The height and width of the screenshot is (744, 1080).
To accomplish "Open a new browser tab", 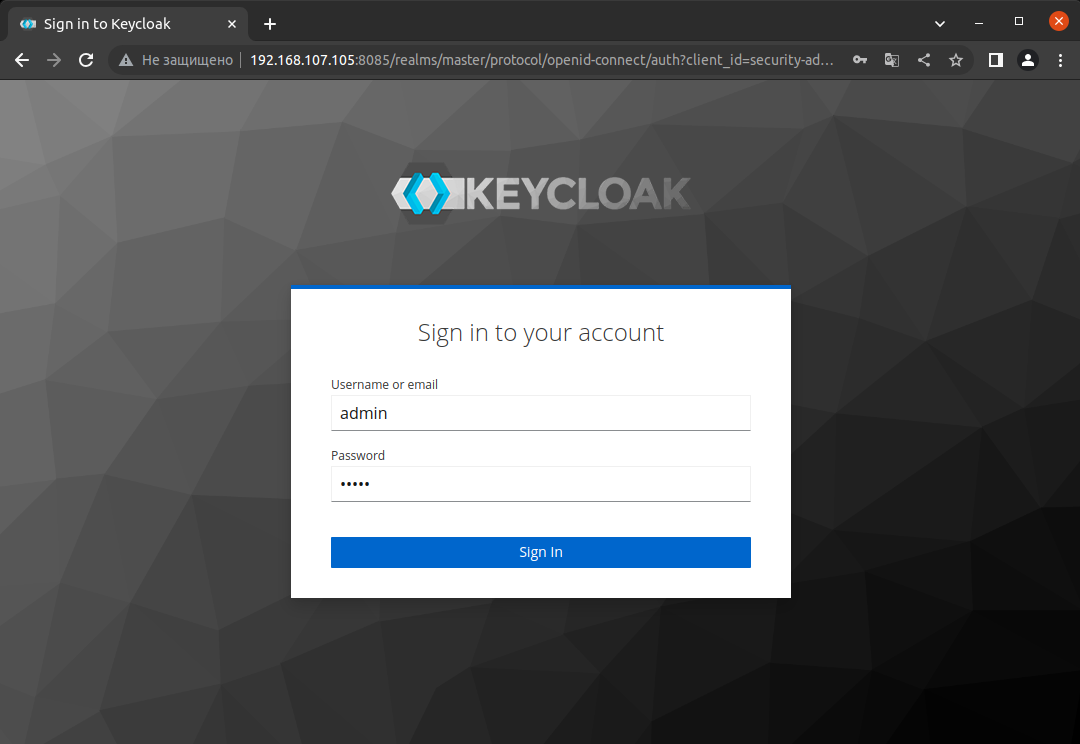I will coord(270,24).
